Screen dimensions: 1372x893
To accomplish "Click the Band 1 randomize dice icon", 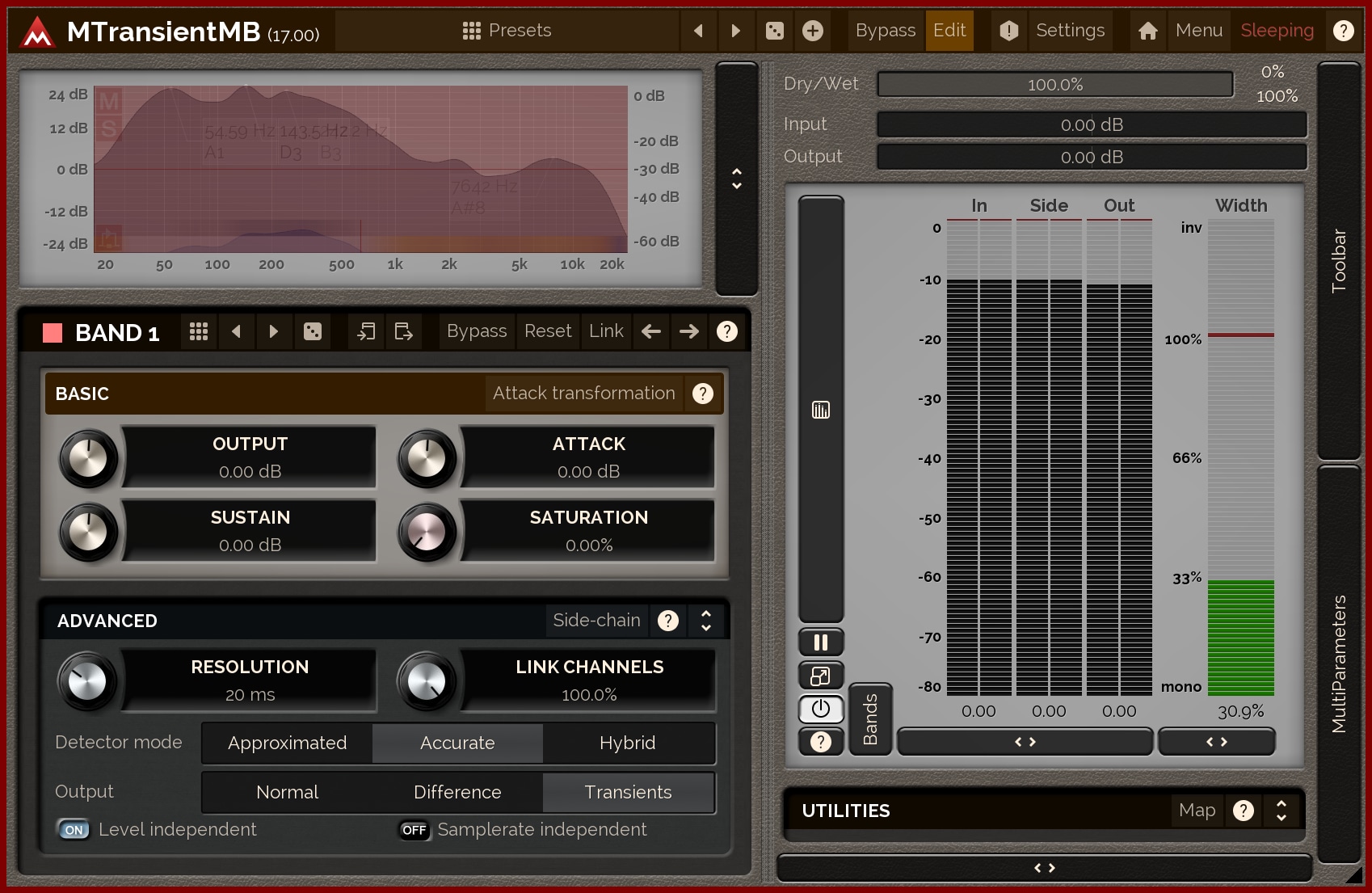I will point(313,331).
